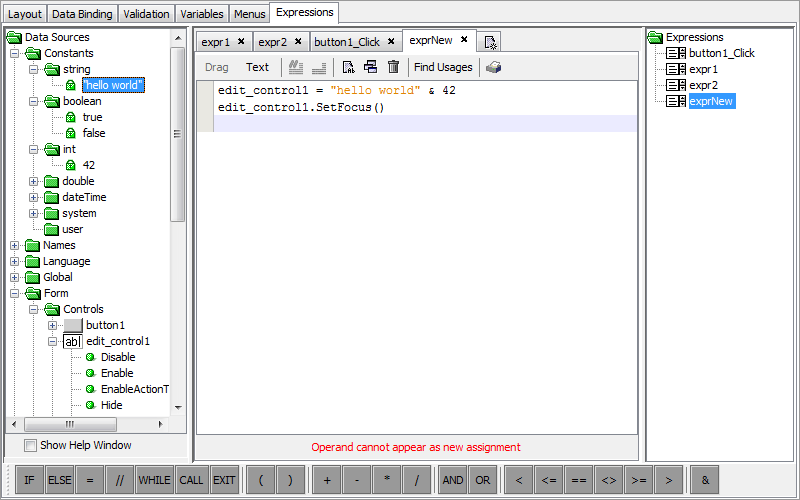Viewport: 800px width, 500px height.
Task: Click the print icon in editor toolbar
Action: click(x=494, y=67)
